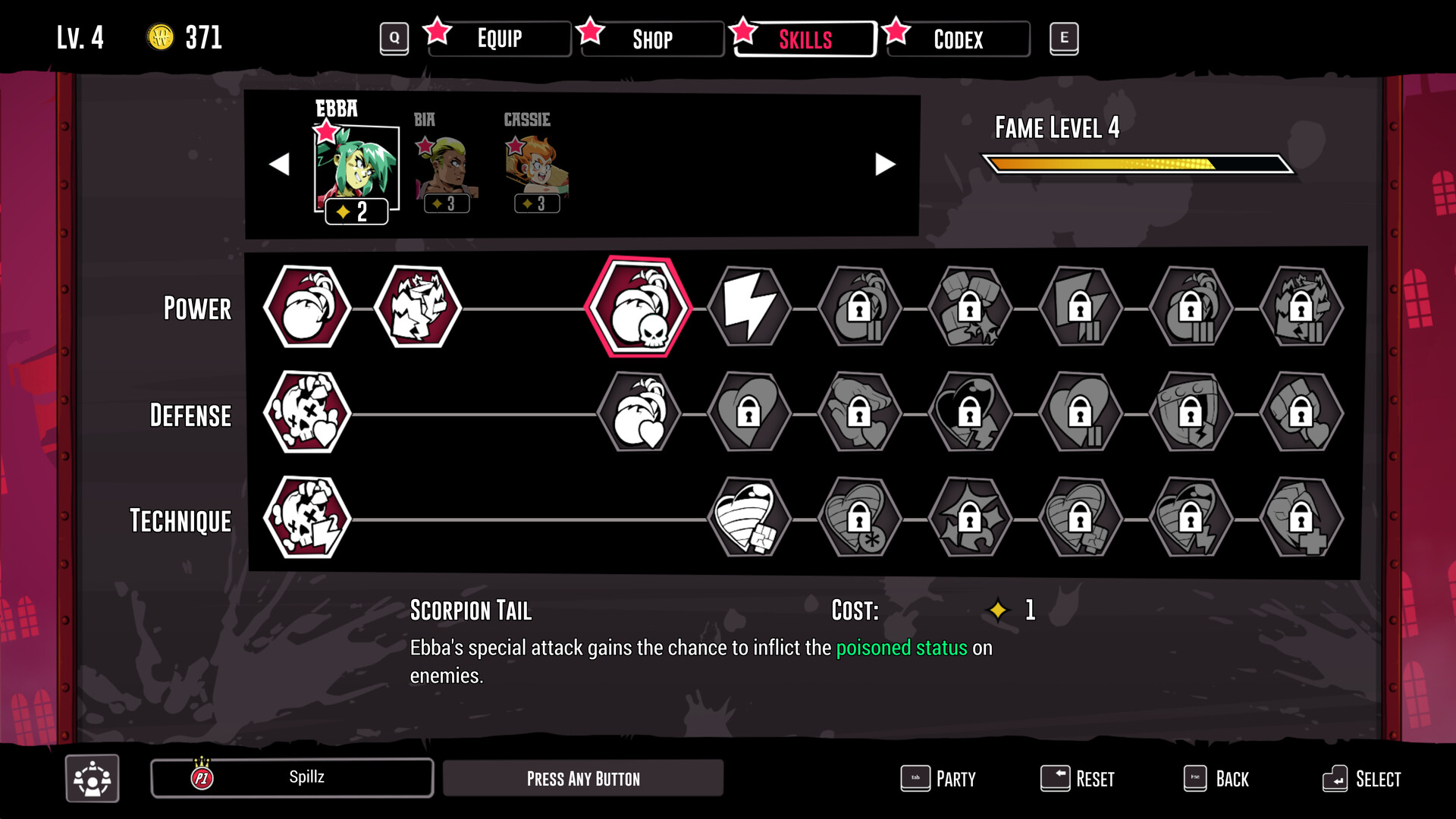The image size is (1456, 819).
Task: Go to previous character with left arrow
Action: [x=279, y=164]
